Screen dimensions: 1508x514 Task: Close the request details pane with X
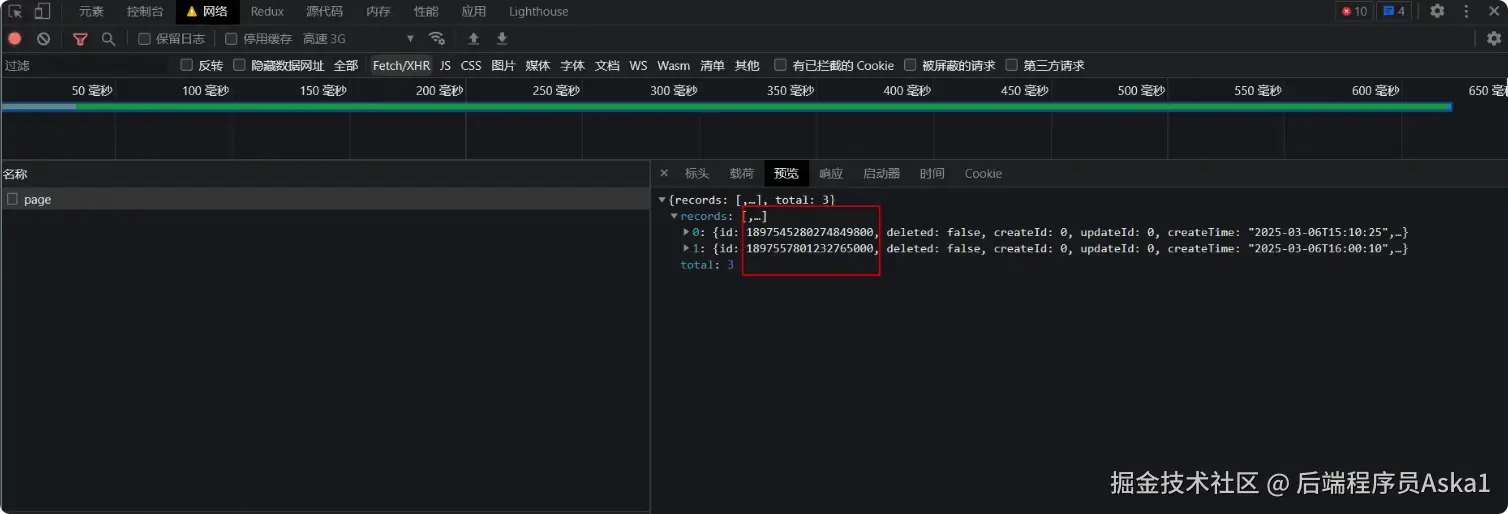pos(664,173)
